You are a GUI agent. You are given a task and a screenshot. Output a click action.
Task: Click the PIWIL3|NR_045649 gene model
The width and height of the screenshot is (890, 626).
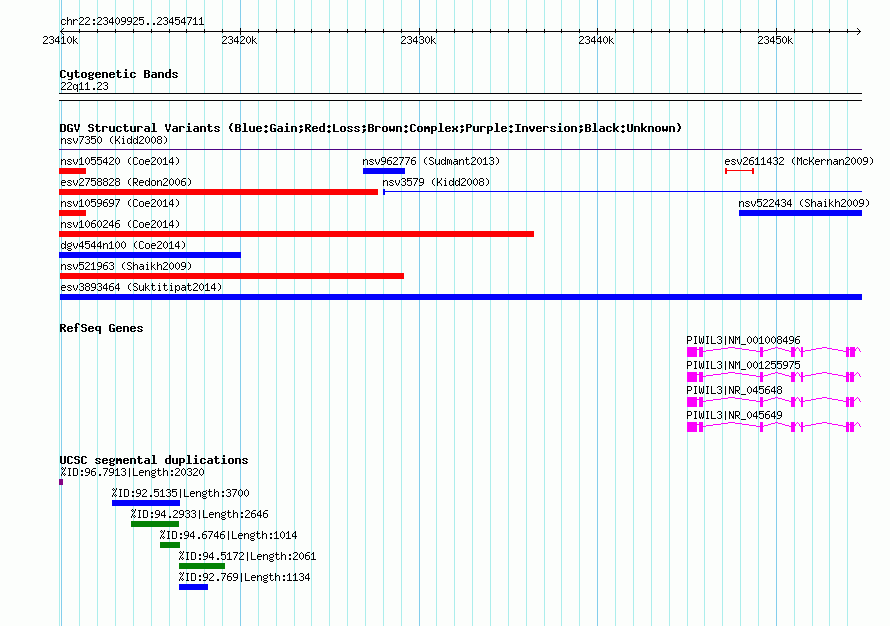tap(774, 427)
